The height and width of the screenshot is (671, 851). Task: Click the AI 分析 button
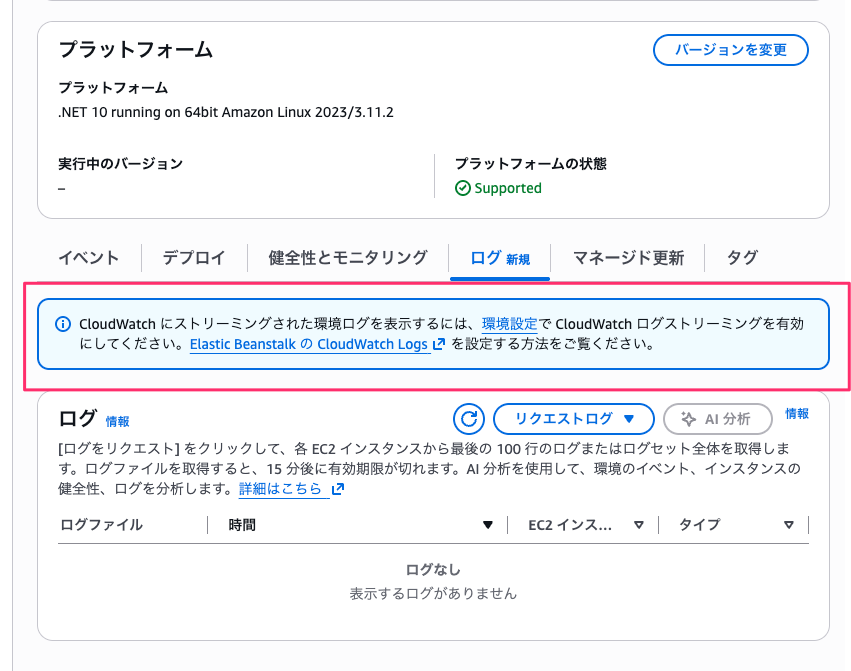click(x=717, y=419)
